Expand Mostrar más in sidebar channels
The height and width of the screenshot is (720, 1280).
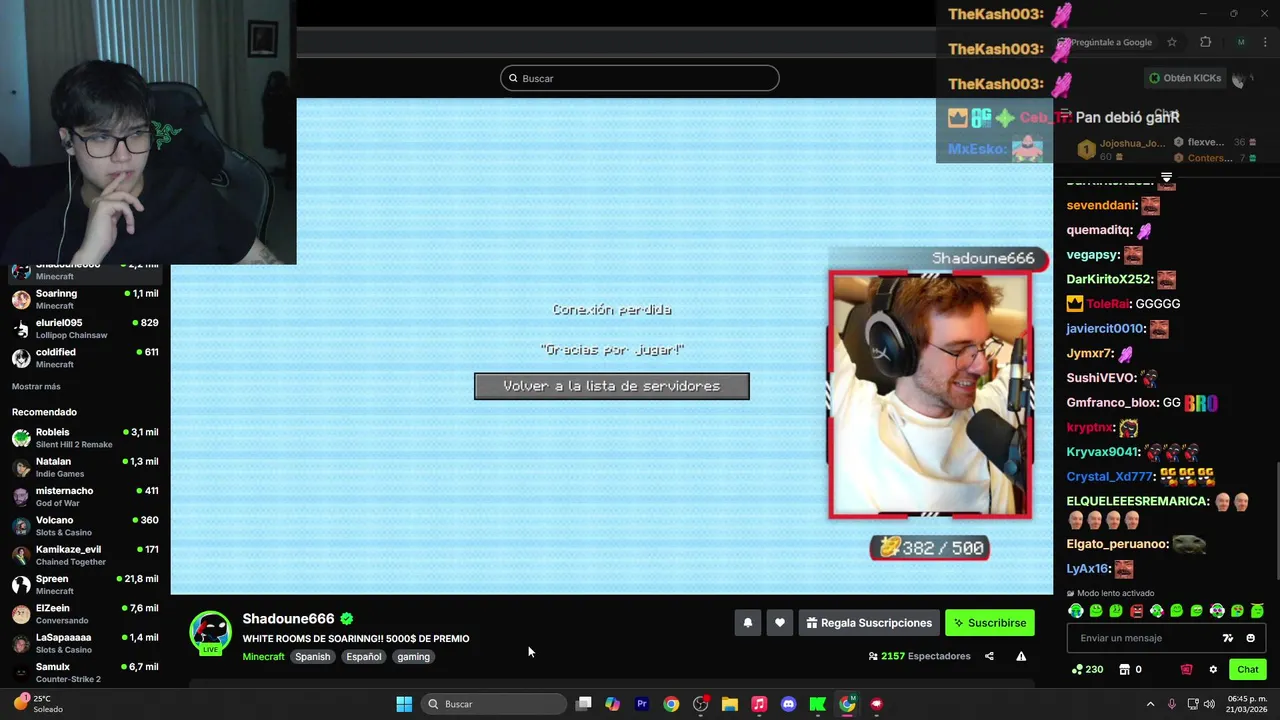(36, 387)
